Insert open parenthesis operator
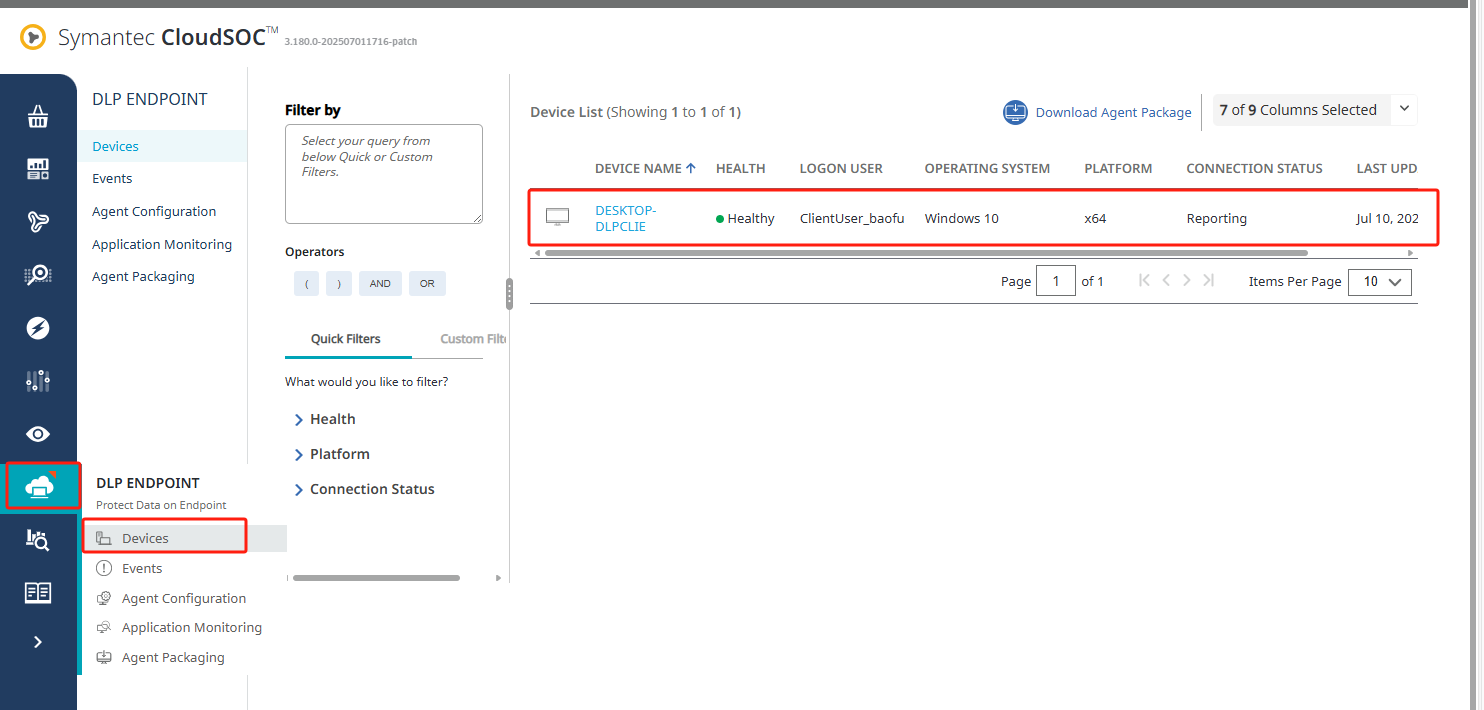 coord(306,284)
